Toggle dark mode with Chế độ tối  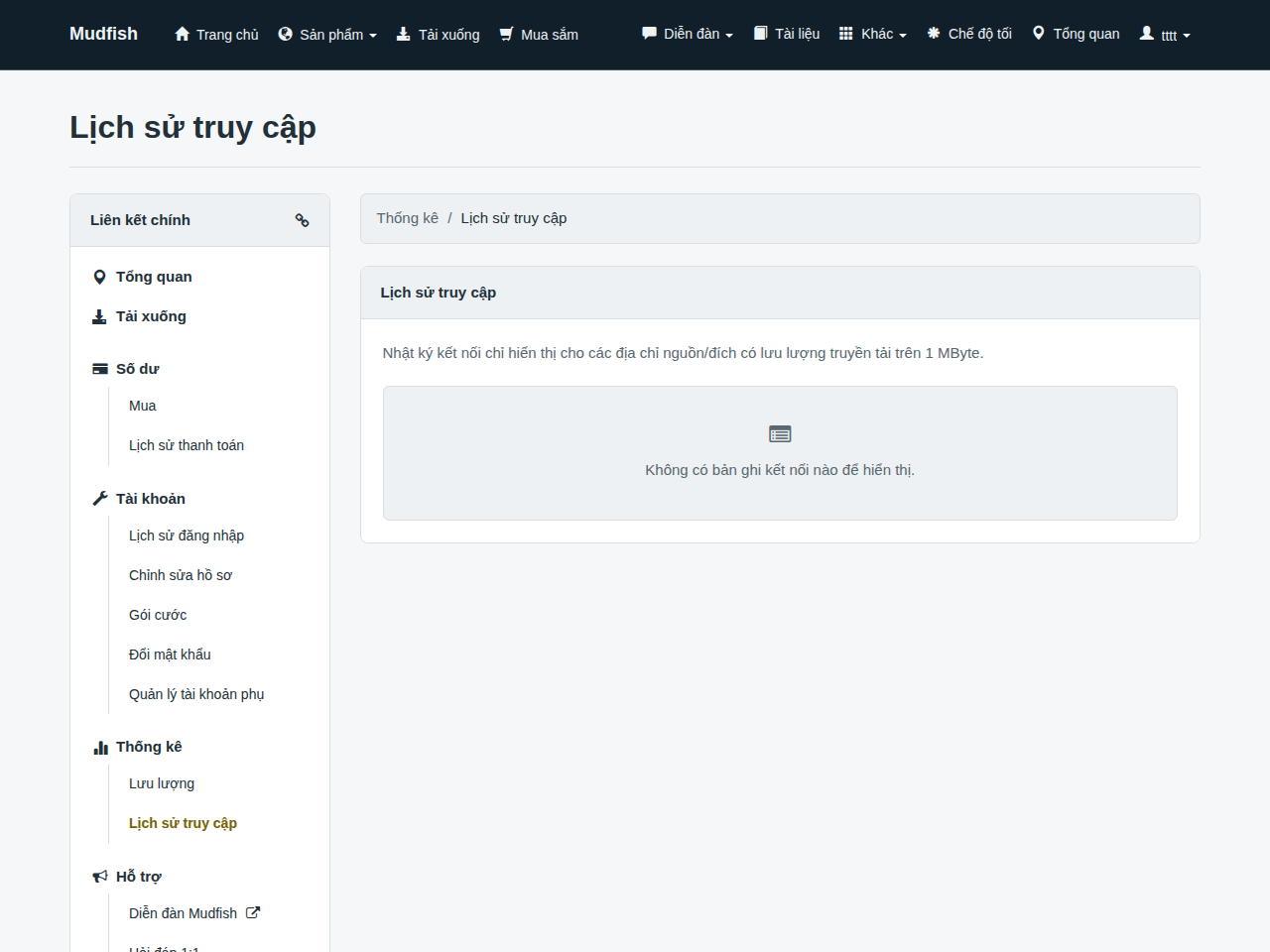click(x=969, y=34)
